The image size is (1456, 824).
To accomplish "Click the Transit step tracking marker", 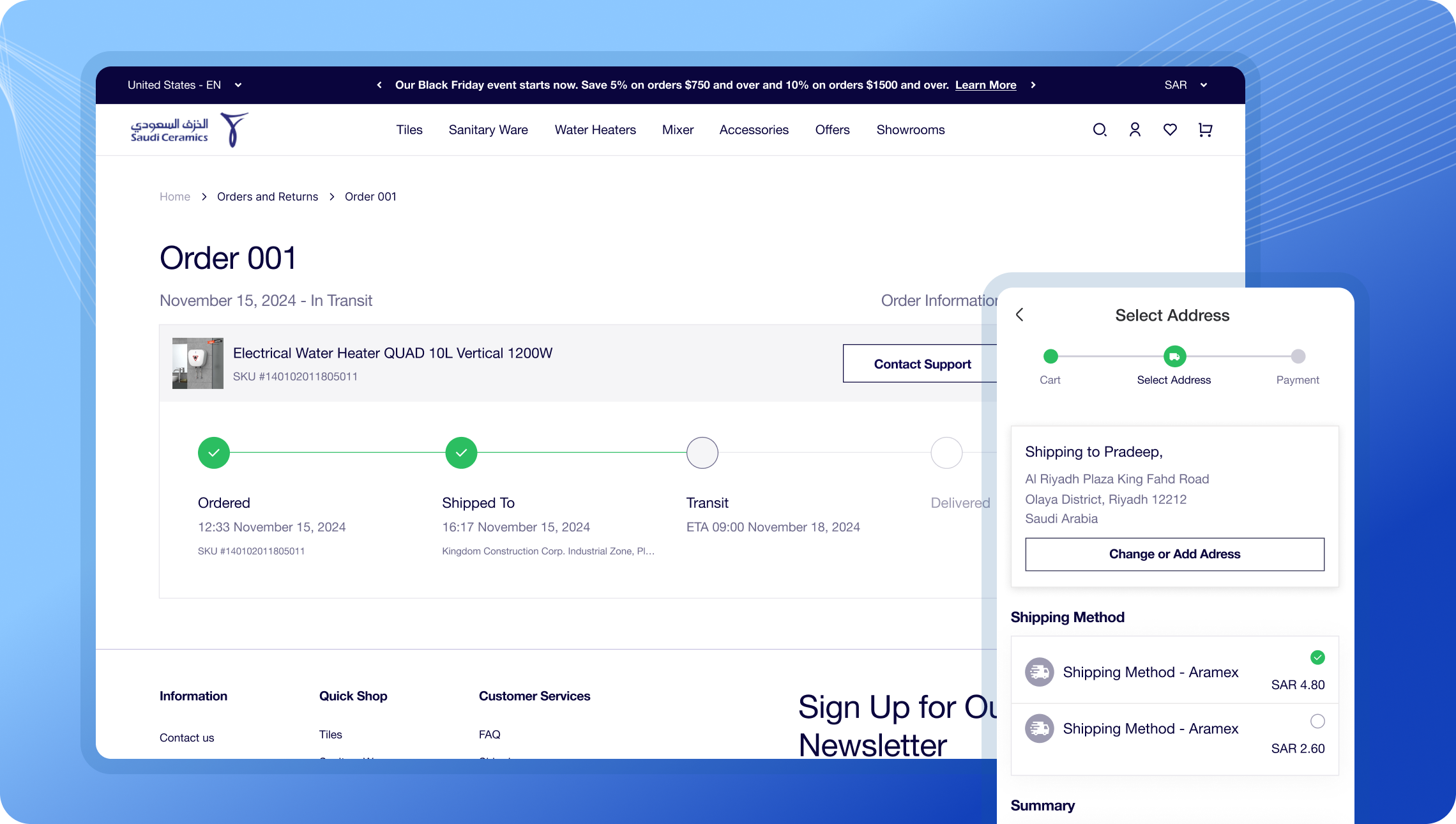I will pyautogui.click(x=702, y=453).
